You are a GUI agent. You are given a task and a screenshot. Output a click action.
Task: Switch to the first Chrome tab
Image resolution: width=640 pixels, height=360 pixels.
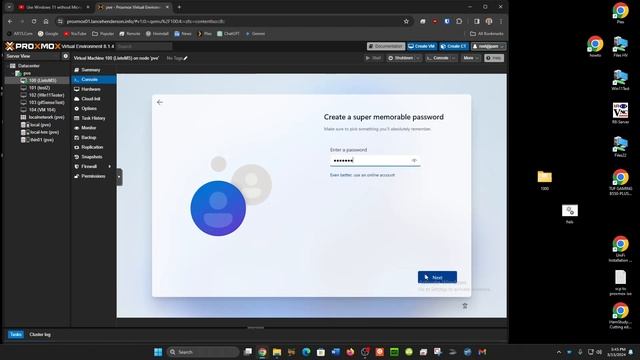pyautogui.click(x=53, y=7)
